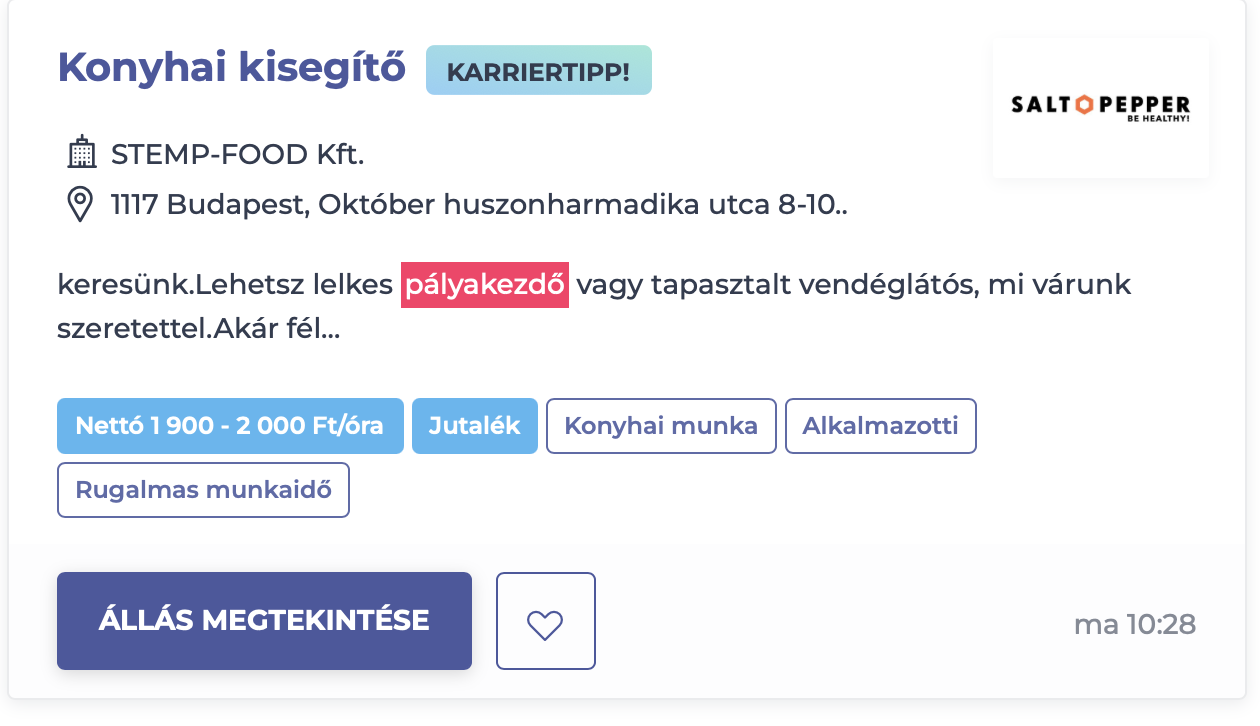Viewport: 1260px width, 726px height.
Task: Click the highlighted pályakezdő keyword
Action: click(x=485, y=285)
